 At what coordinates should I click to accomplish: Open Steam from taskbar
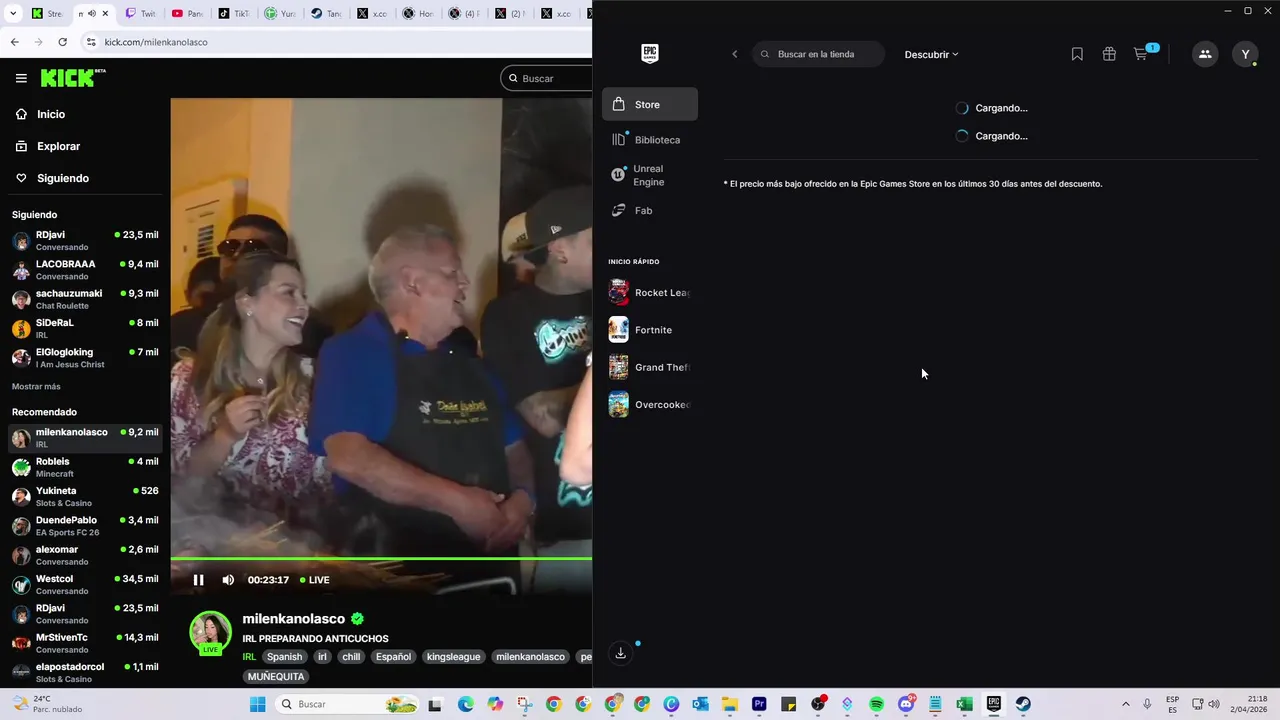[x=1023, y=704]
